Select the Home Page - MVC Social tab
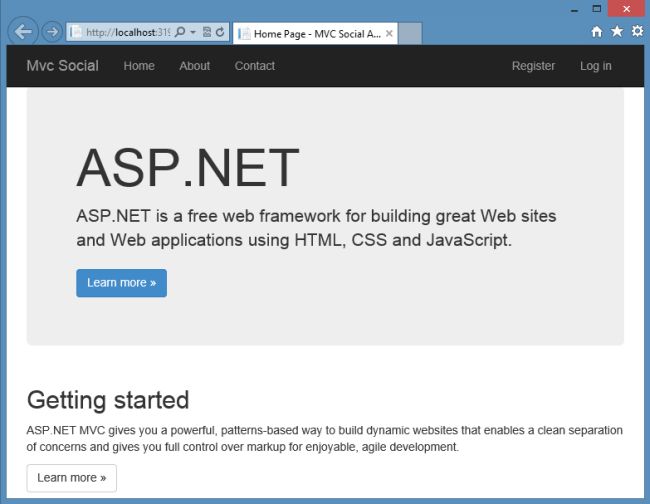The height and width of the screenshot is (504, 650). (315, 34)
